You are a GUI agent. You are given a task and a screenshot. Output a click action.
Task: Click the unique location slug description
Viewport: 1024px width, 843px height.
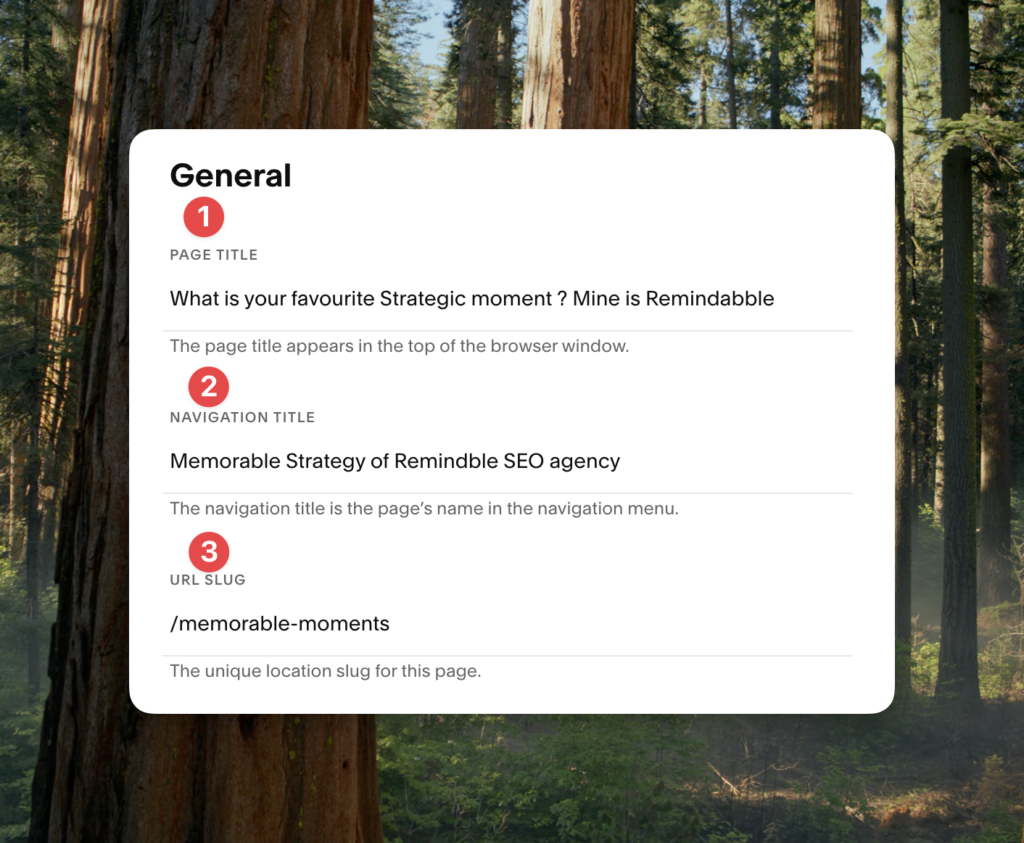point(325,671)
